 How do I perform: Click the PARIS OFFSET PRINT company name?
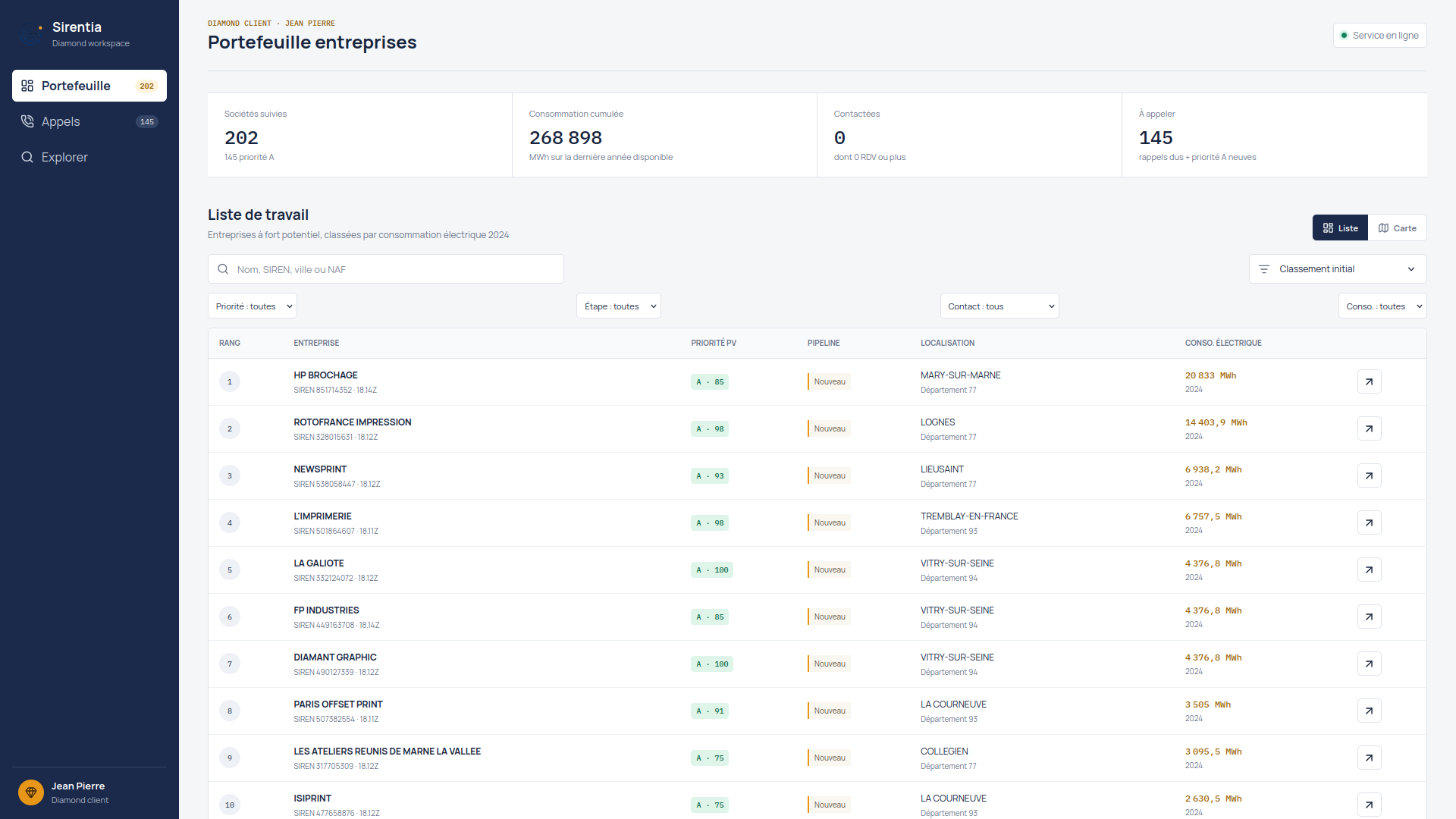click(x=338, y=704)
